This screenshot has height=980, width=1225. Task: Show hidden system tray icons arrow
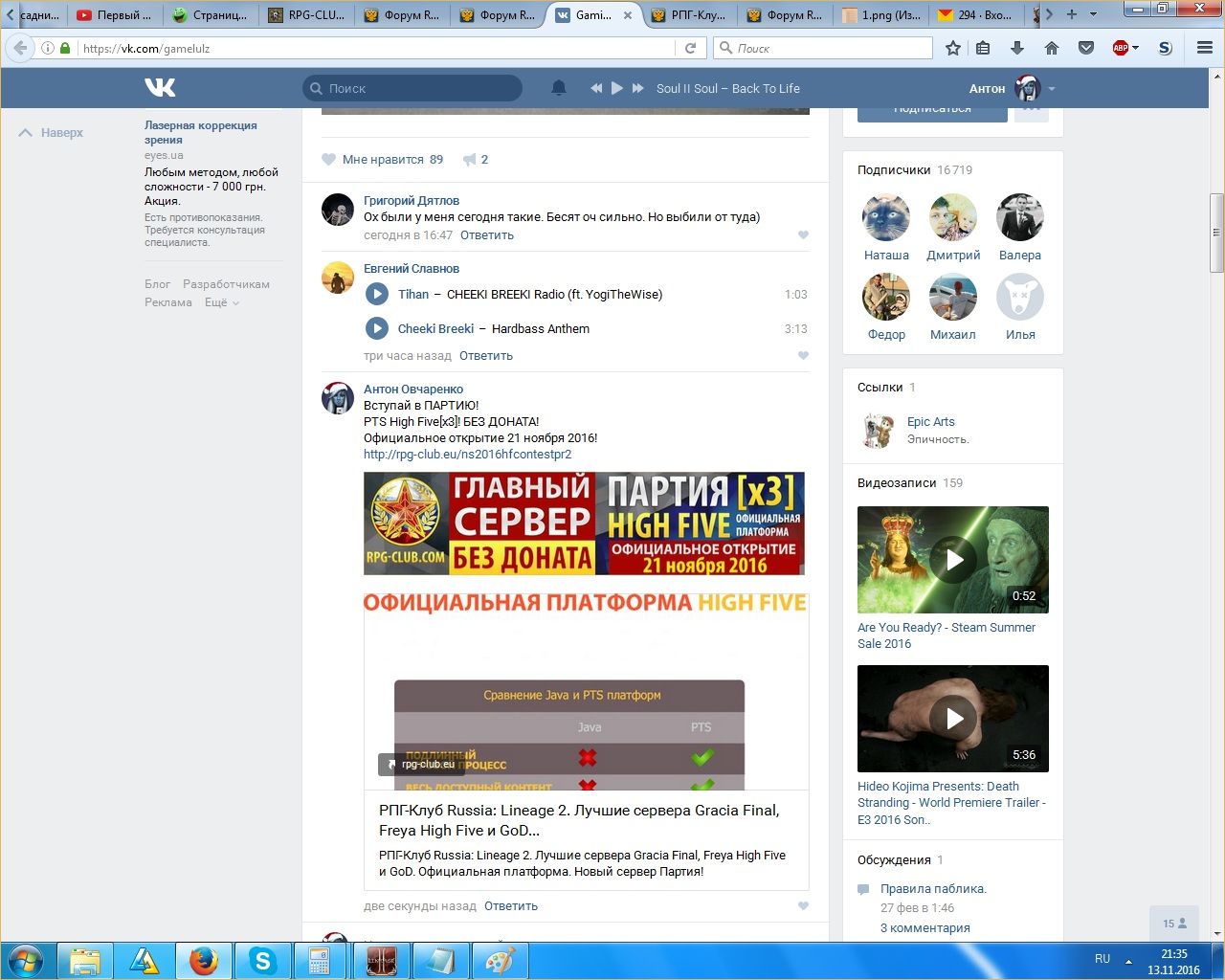(1128, 961)
